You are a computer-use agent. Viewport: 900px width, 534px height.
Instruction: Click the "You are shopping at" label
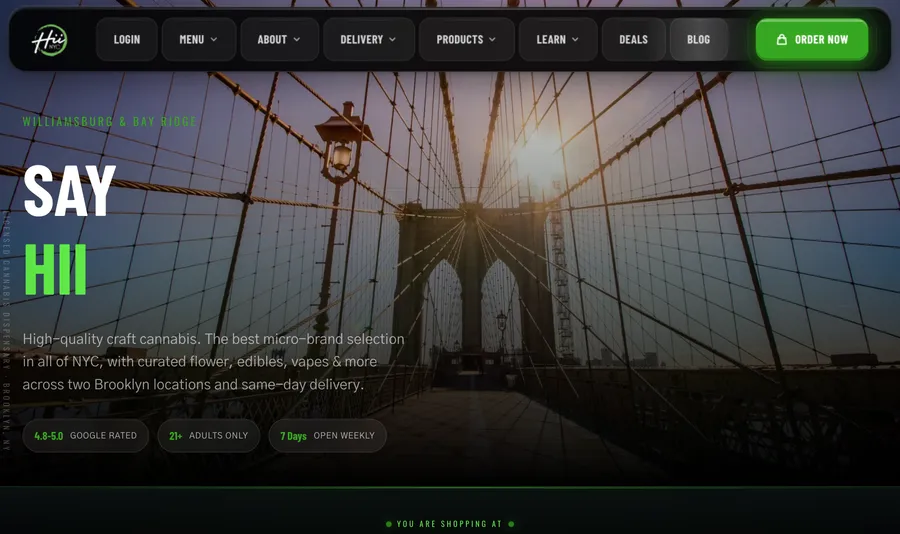tap(449, 524)
